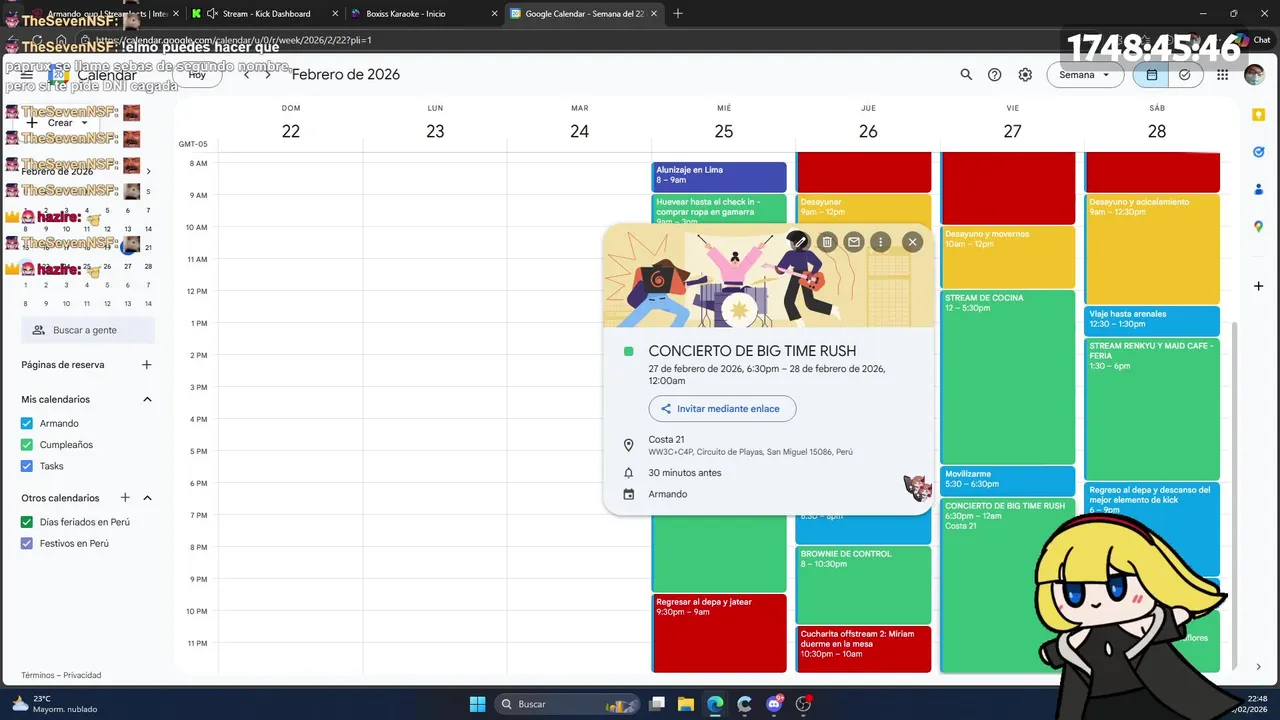Open Task View on the taskbar
Screen dimensions: 1280x720
click(658, 704)
